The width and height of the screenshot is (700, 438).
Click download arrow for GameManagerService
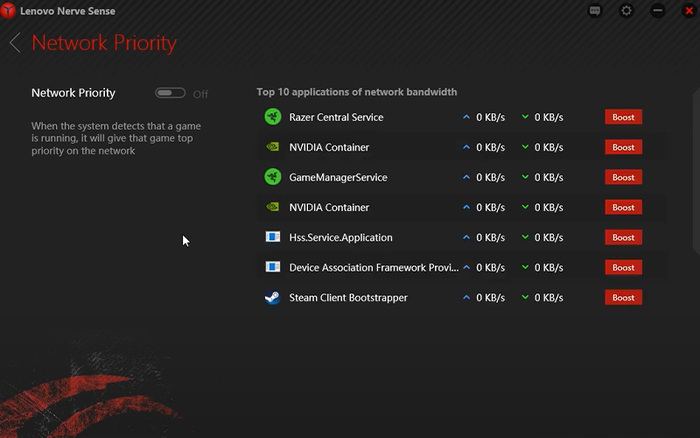(525, 177)
